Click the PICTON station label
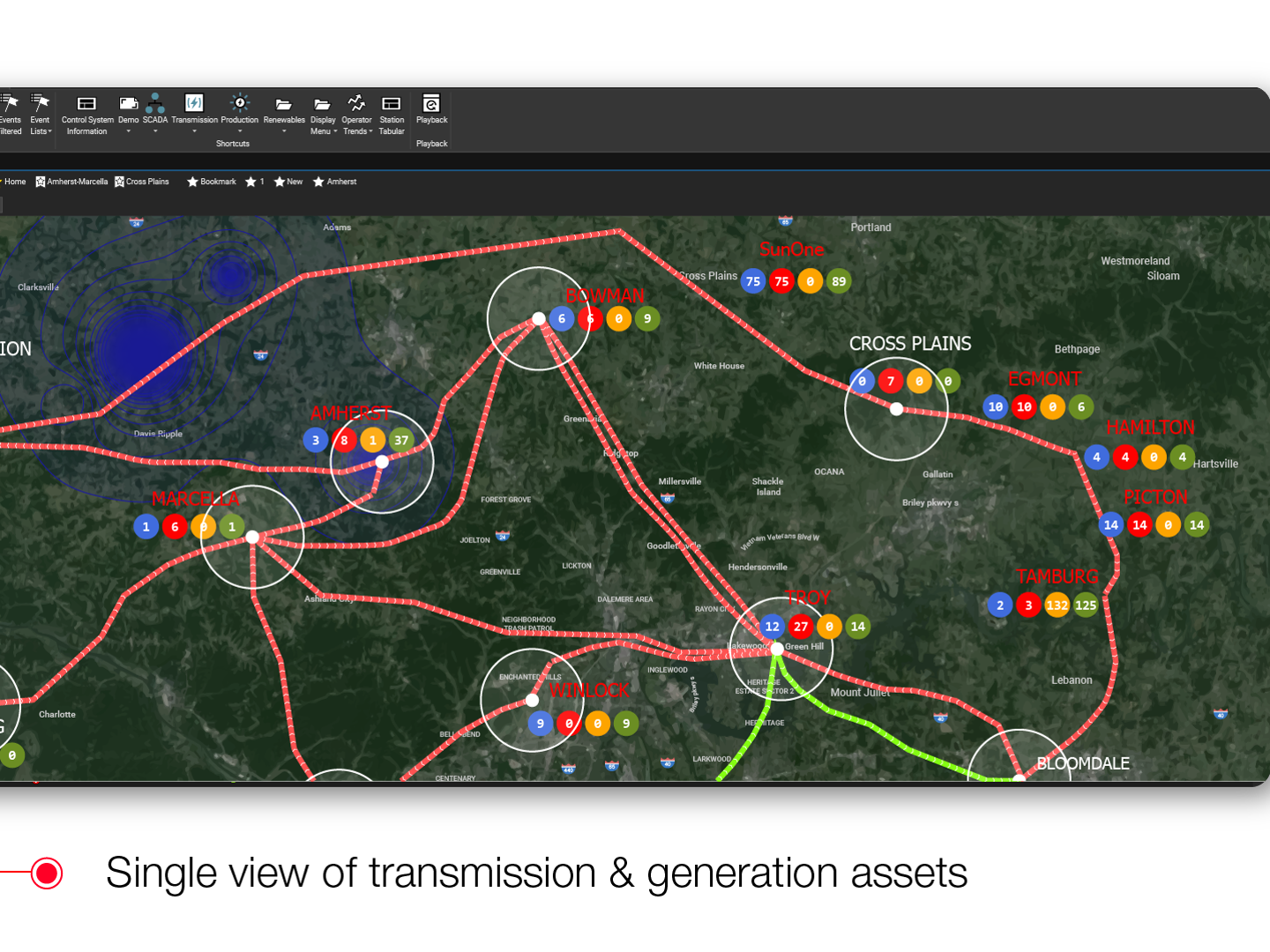The width and height of the screenshot is (1270, 952). tap(1155, 497)
